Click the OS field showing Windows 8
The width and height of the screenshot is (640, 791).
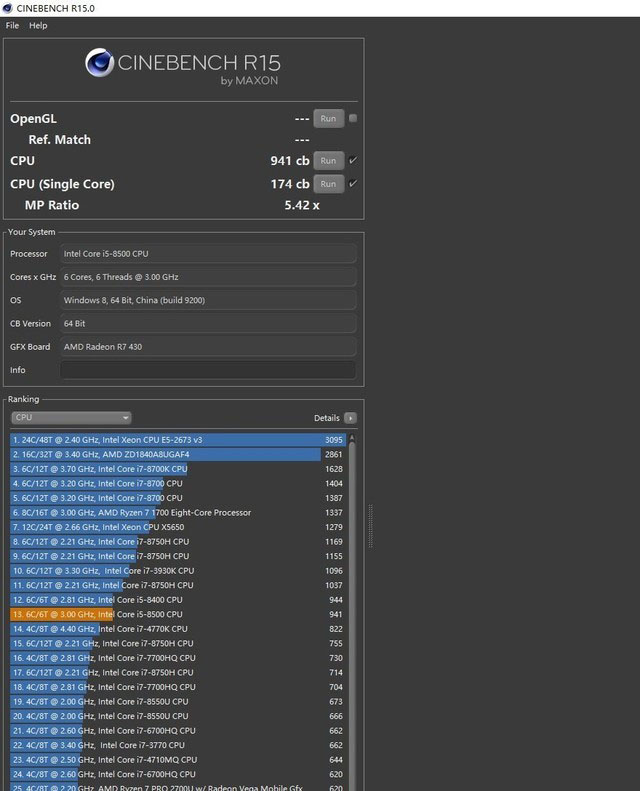tap(208, 300)
